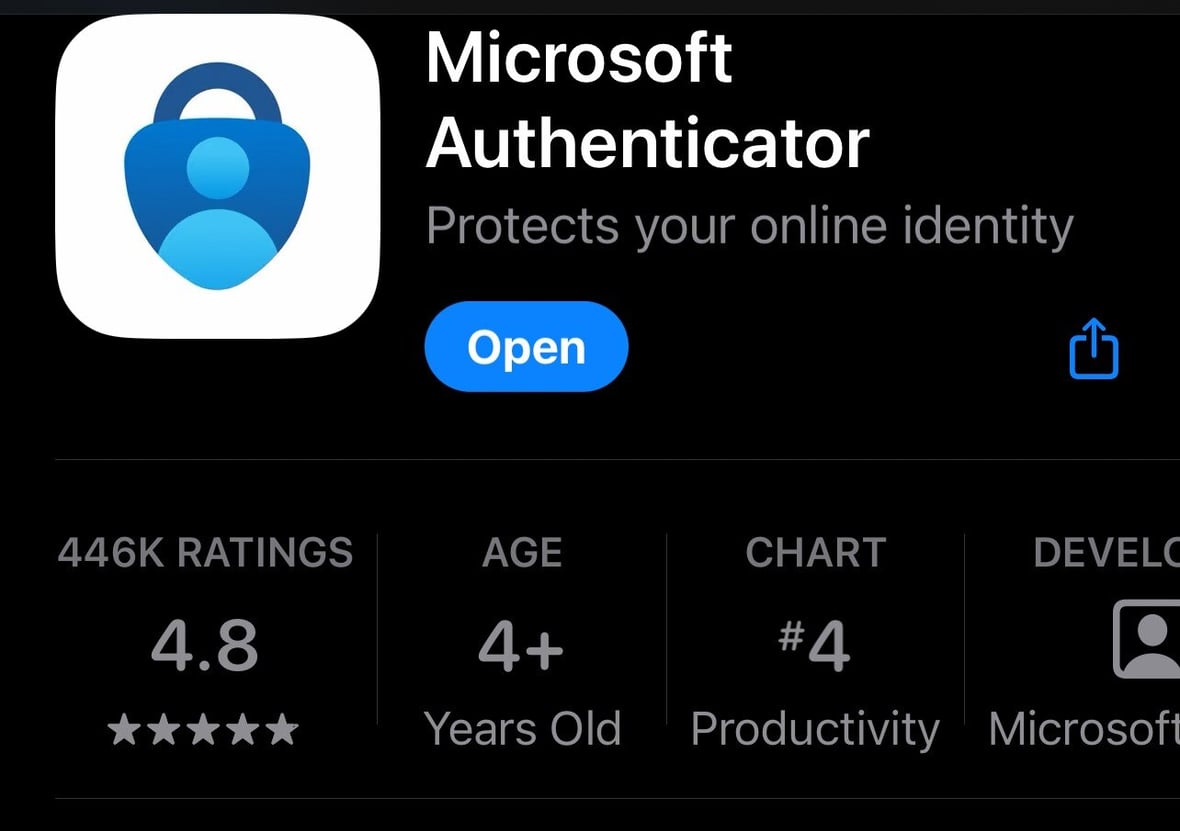Click the #4 chart position
Image resolution: width=1180 pixels, height=831 pixels.
pos(816,647)
